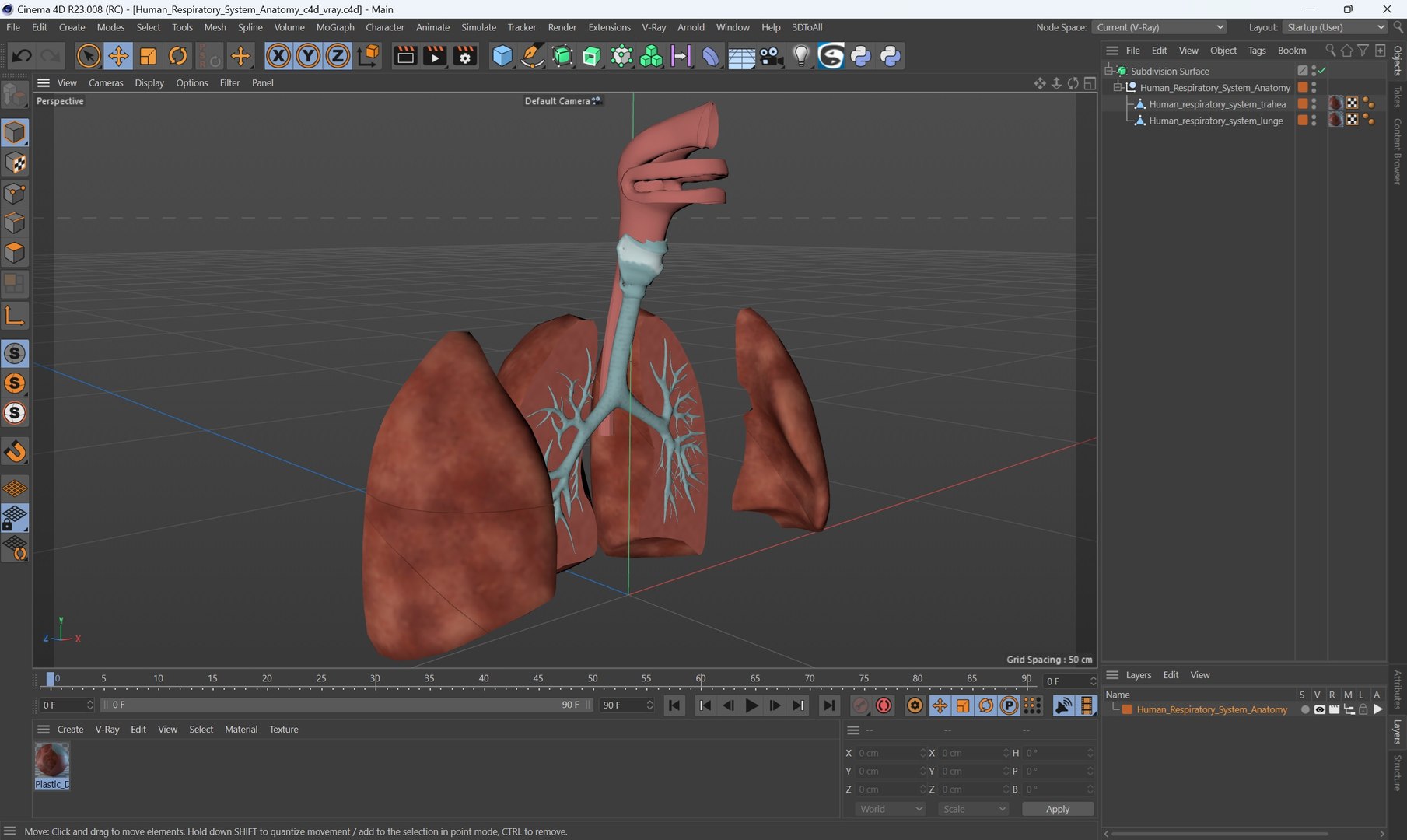Open the V-Ray menu in main menu bar
The height and width of the screenshot is (840, 1407).
point(653,27)
